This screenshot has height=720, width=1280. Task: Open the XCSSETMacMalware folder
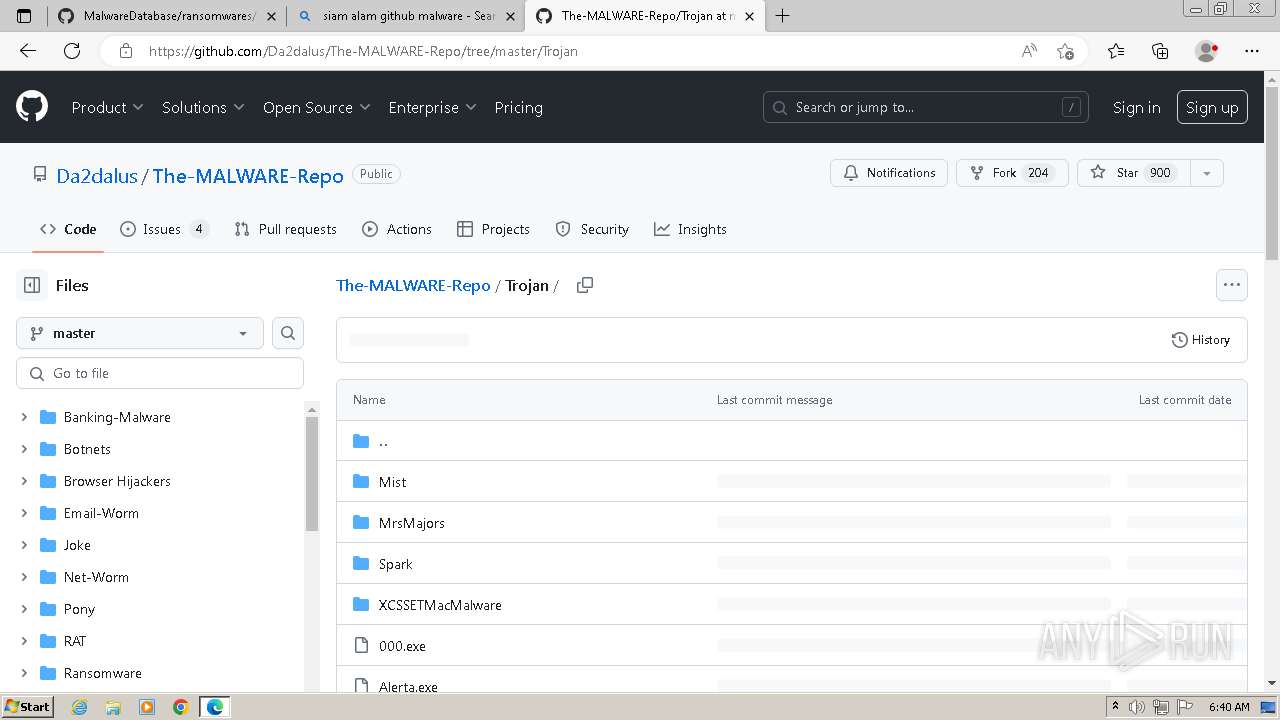click(440, 605)
